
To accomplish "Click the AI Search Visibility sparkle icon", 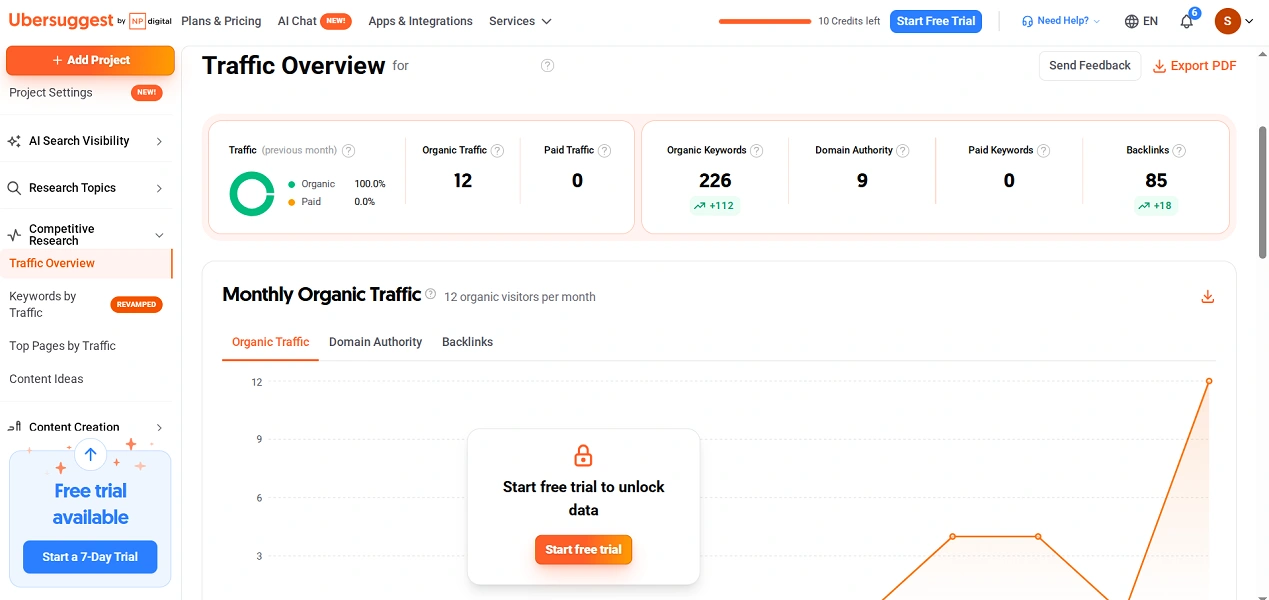I will [14, 141].
